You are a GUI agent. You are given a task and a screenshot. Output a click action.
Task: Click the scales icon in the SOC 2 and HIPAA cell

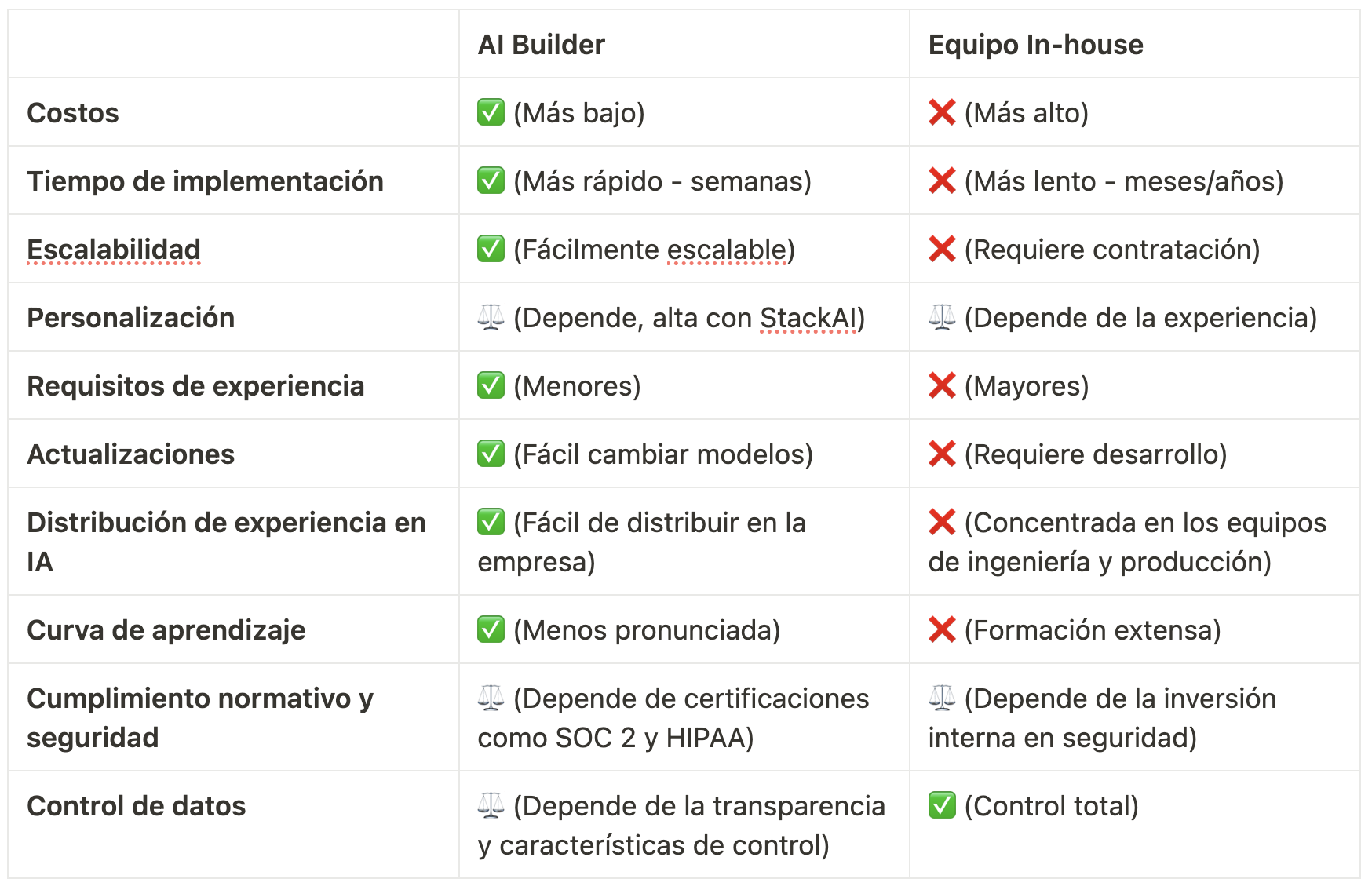(491, 698)
